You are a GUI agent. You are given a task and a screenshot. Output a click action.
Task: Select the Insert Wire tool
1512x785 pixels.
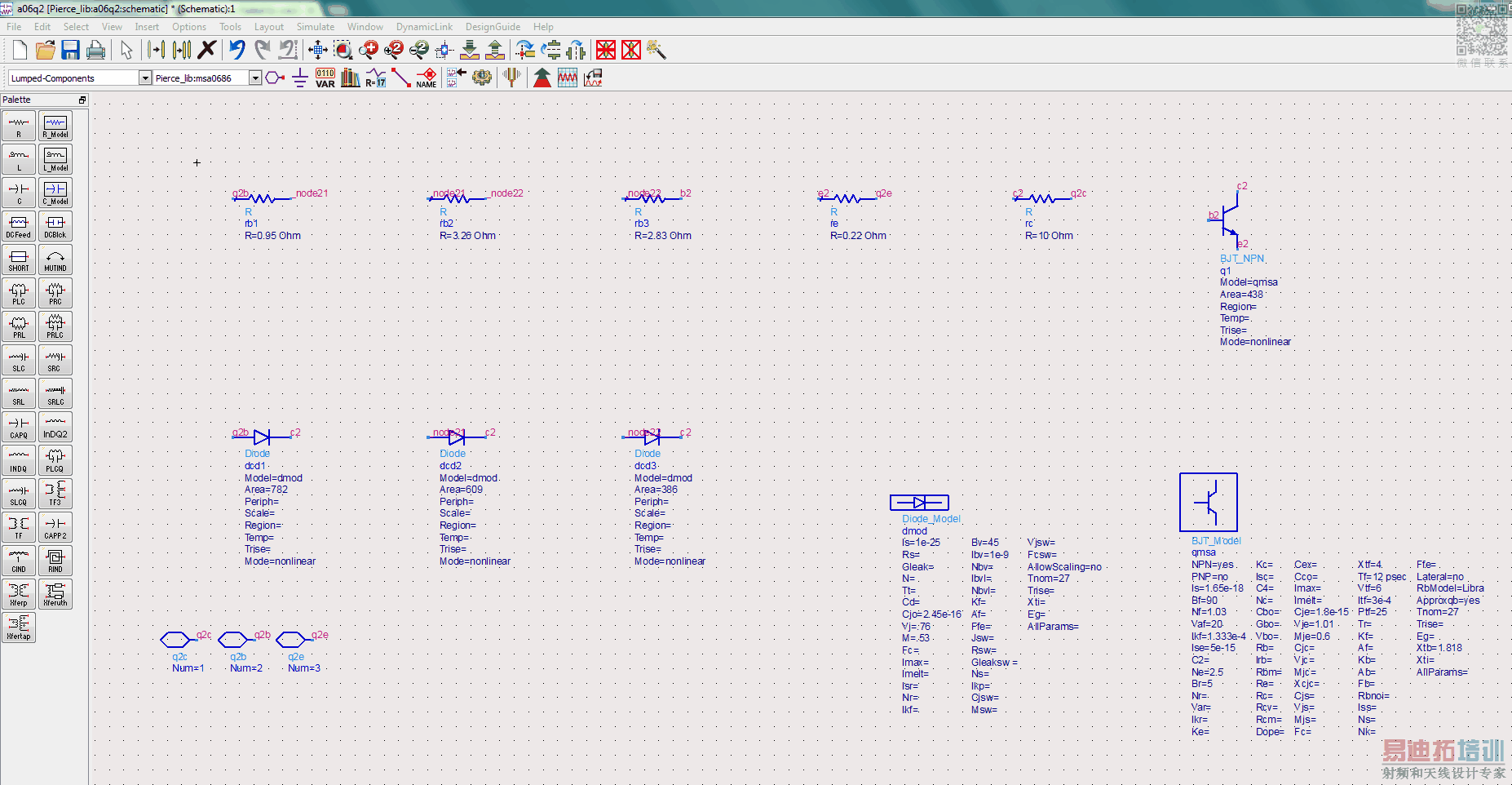click(x=400, y=78)
